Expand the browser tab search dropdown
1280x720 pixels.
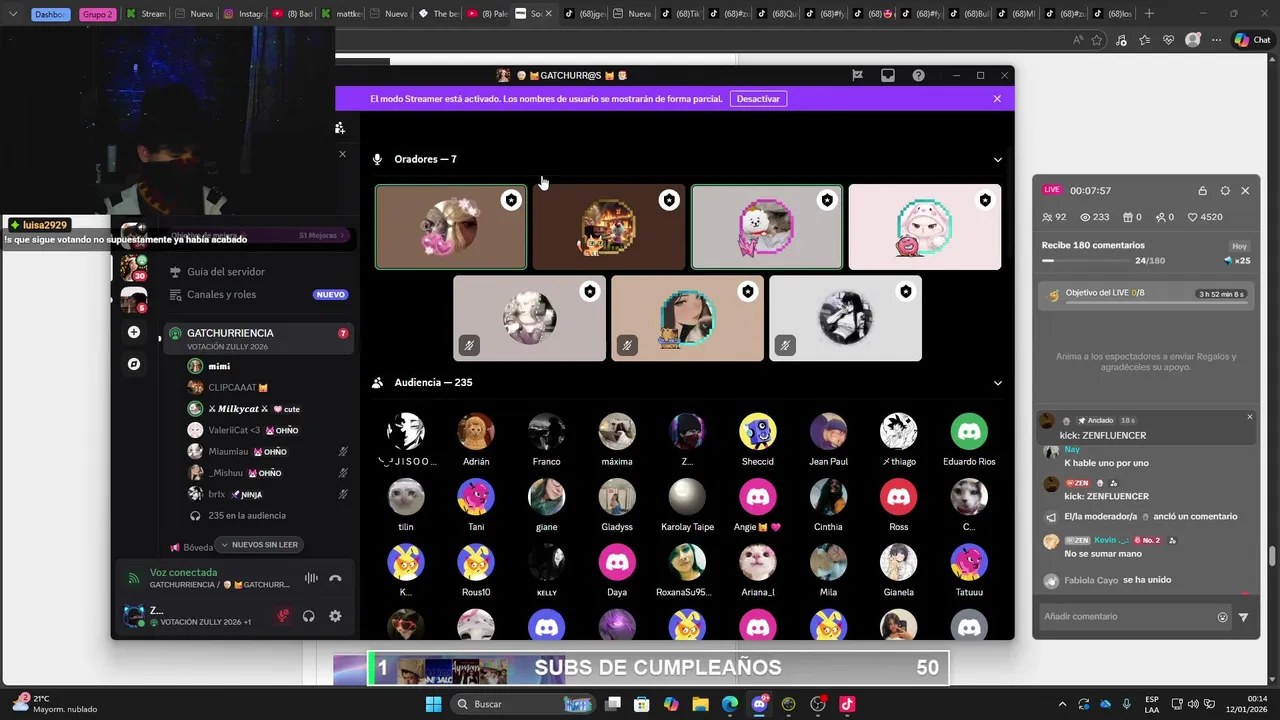[x=13, y=14]
